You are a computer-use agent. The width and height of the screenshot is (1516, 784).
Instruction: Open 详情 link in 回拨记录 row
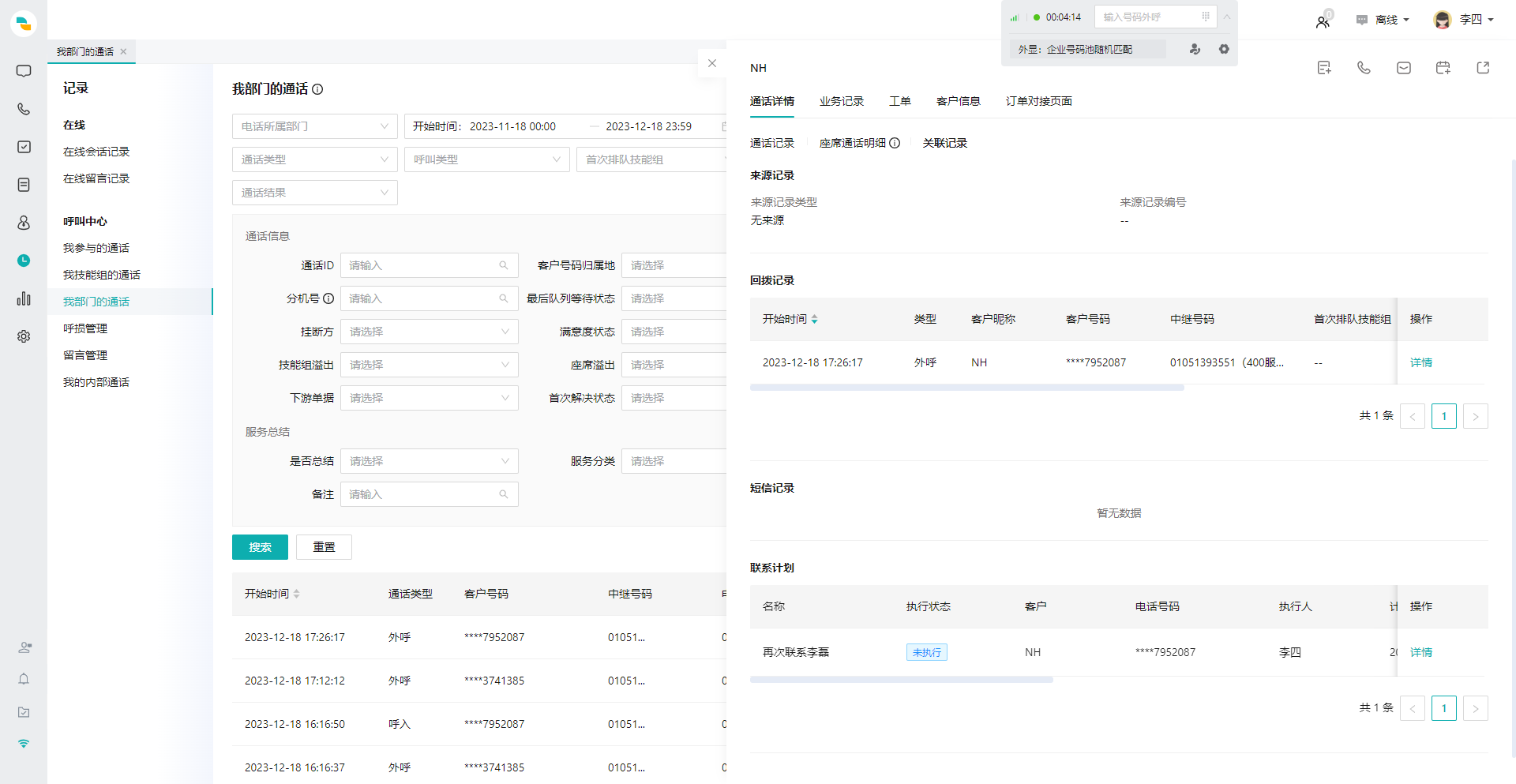[x=1421, y=362]
